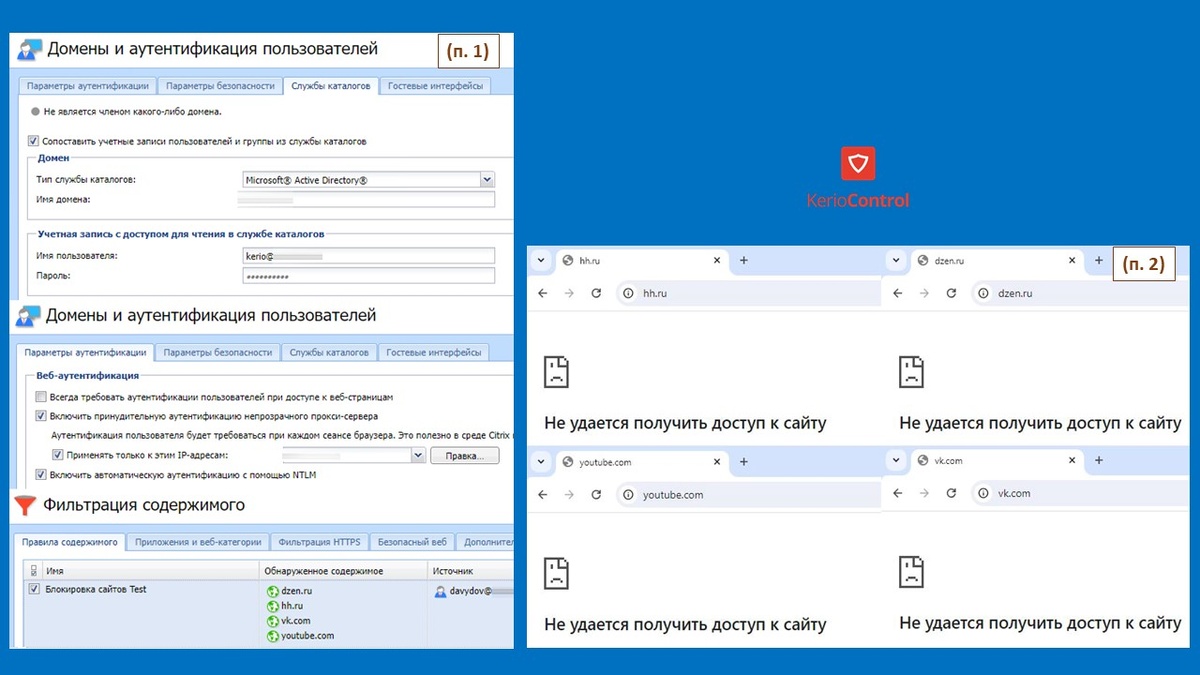
Task: Go back in the hh.ru browser window
Action: (x=542, y=293)
